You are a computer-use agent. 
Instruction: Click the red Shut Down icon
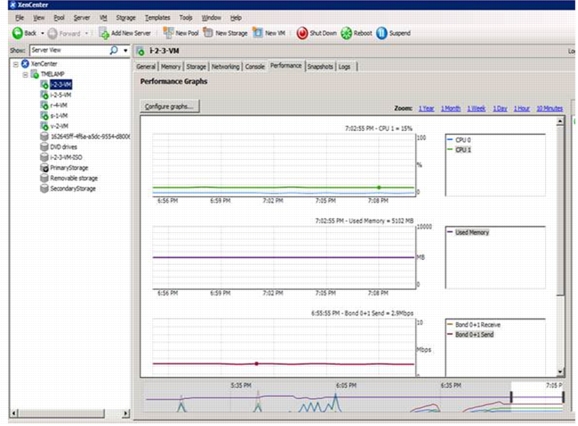(302, 33)
